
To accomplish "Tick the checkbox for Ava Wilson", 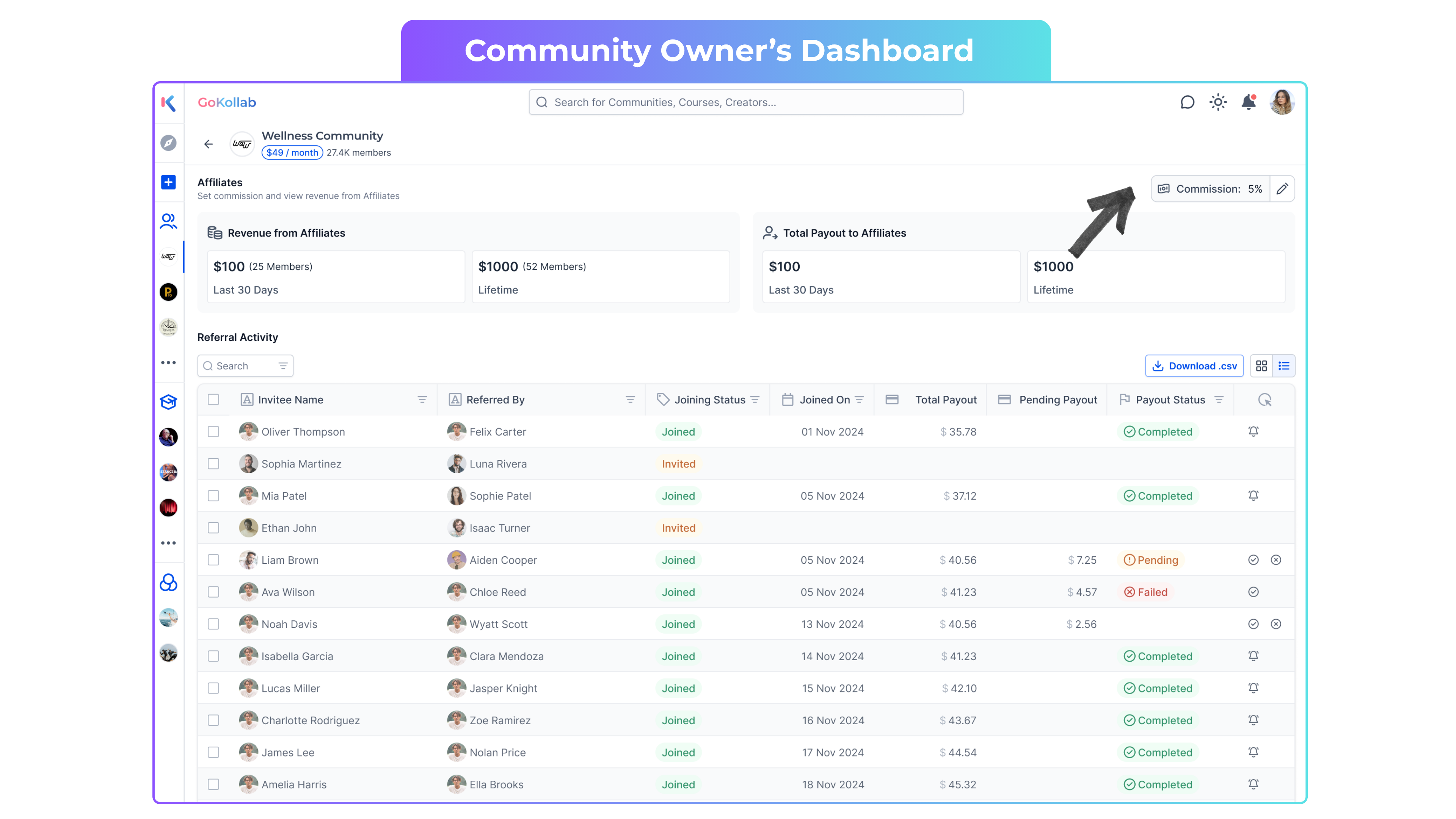I will tap(213, 592).
